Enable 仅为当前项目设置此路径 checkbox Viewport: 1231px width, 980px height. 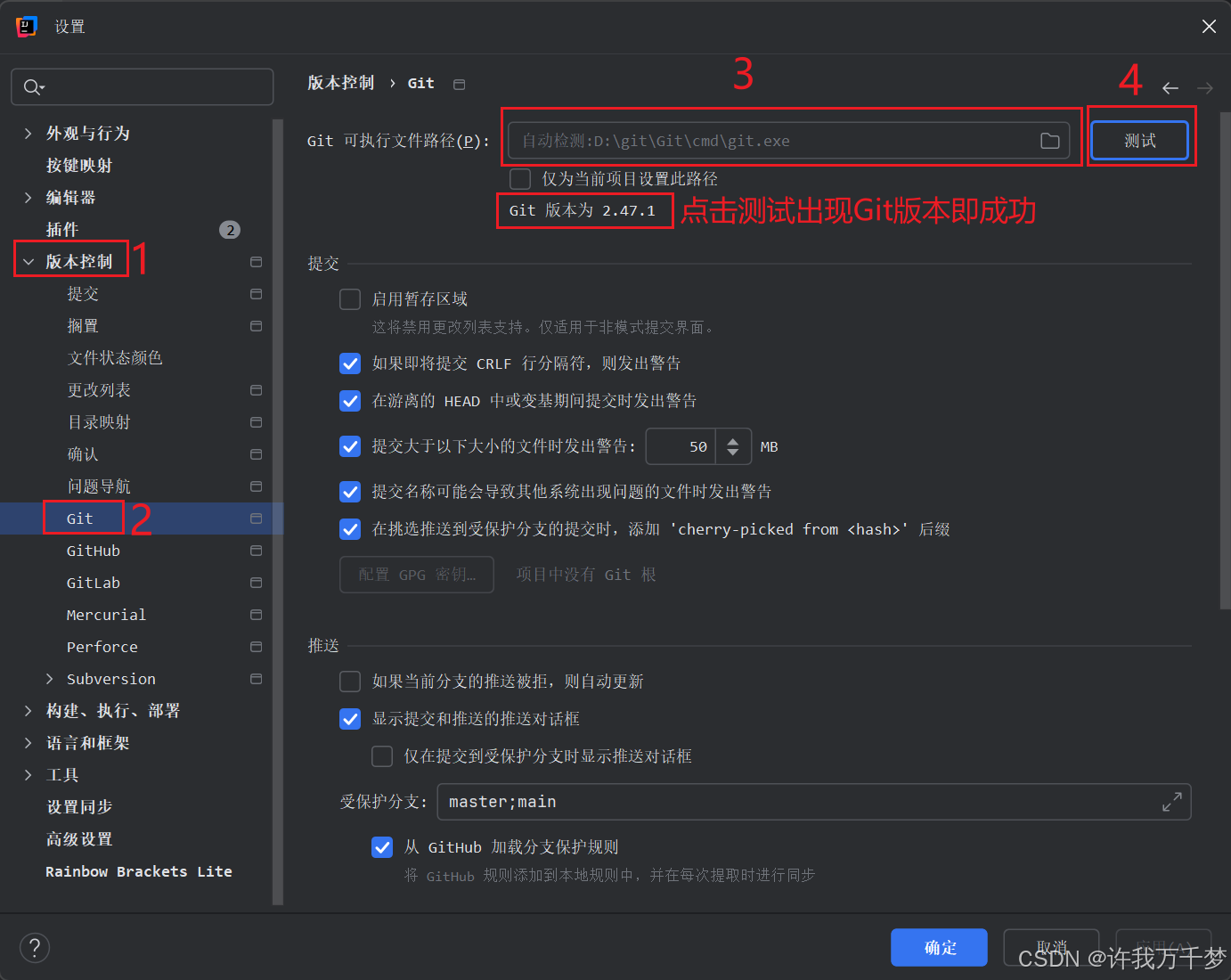coord(520,179)
